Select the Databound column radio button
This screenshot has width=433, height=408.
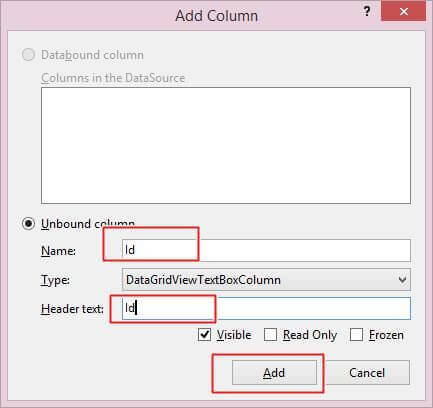(28, 54)
